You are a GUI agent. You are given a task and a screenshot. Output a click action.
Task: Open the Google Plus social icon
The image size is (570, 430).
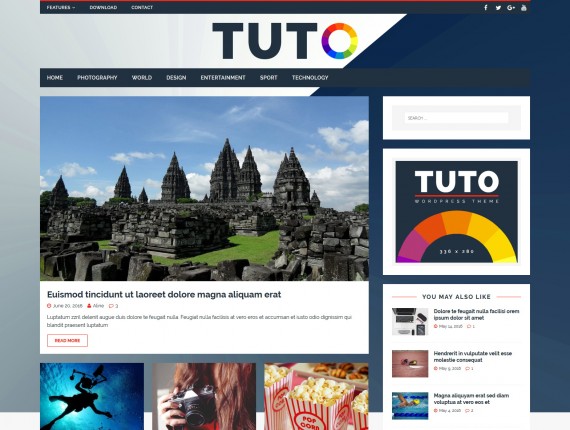coord(511,8)
